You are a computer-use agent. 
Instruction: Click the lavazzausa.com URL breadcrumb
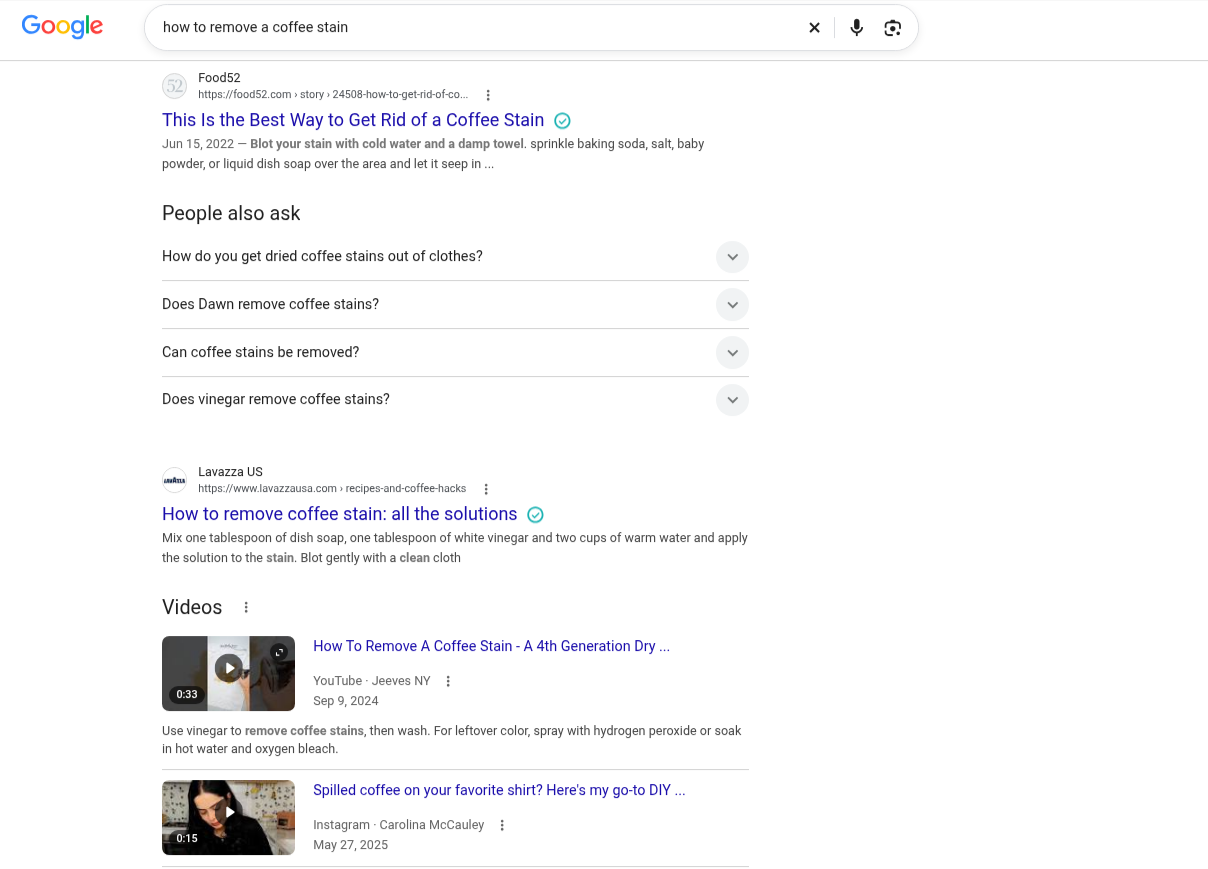332,489
